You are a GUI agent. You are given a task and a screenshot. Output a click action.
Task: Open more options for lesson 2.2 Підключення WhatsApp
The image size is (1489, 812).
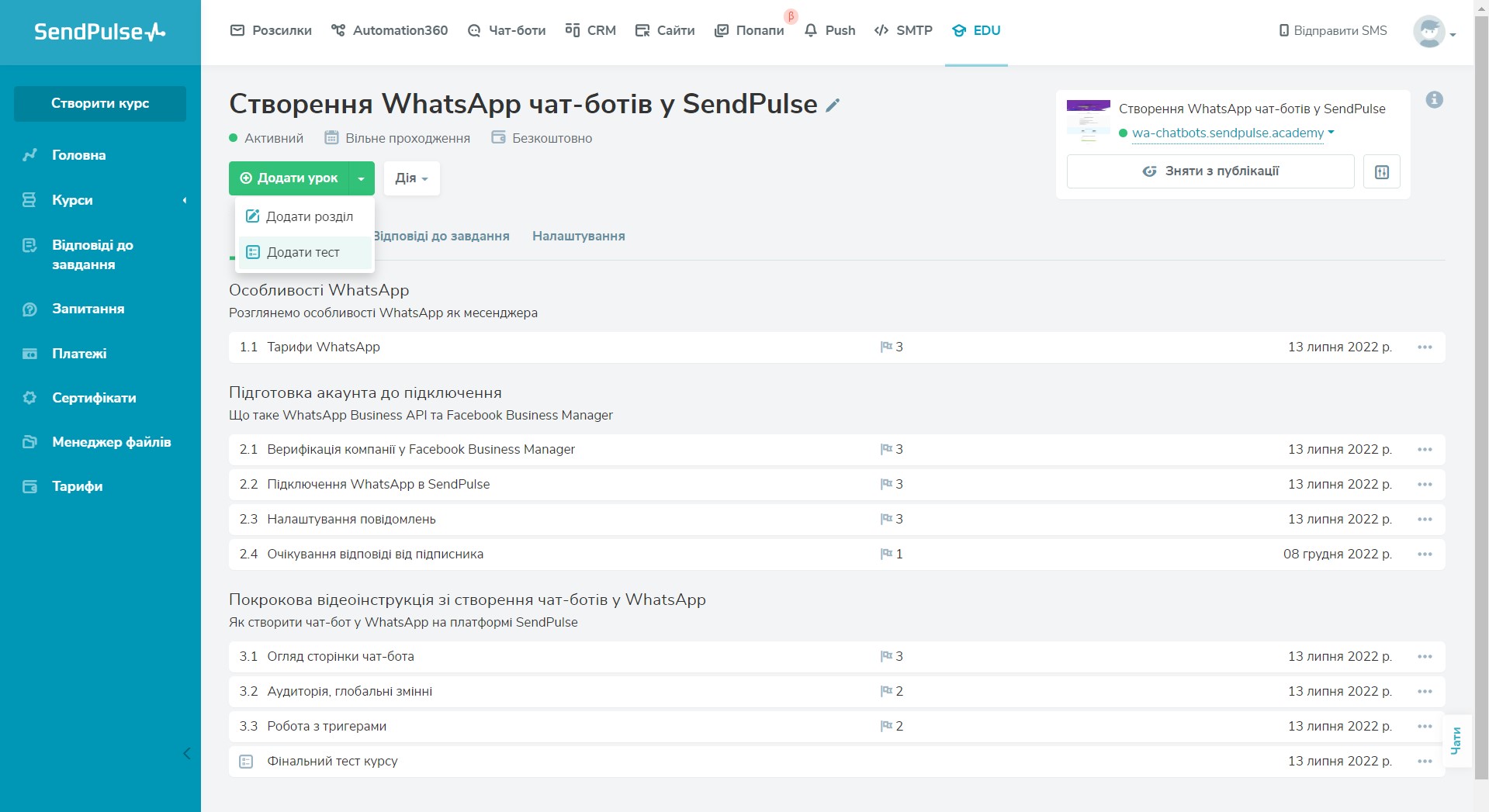click(x=1425, y=484)
